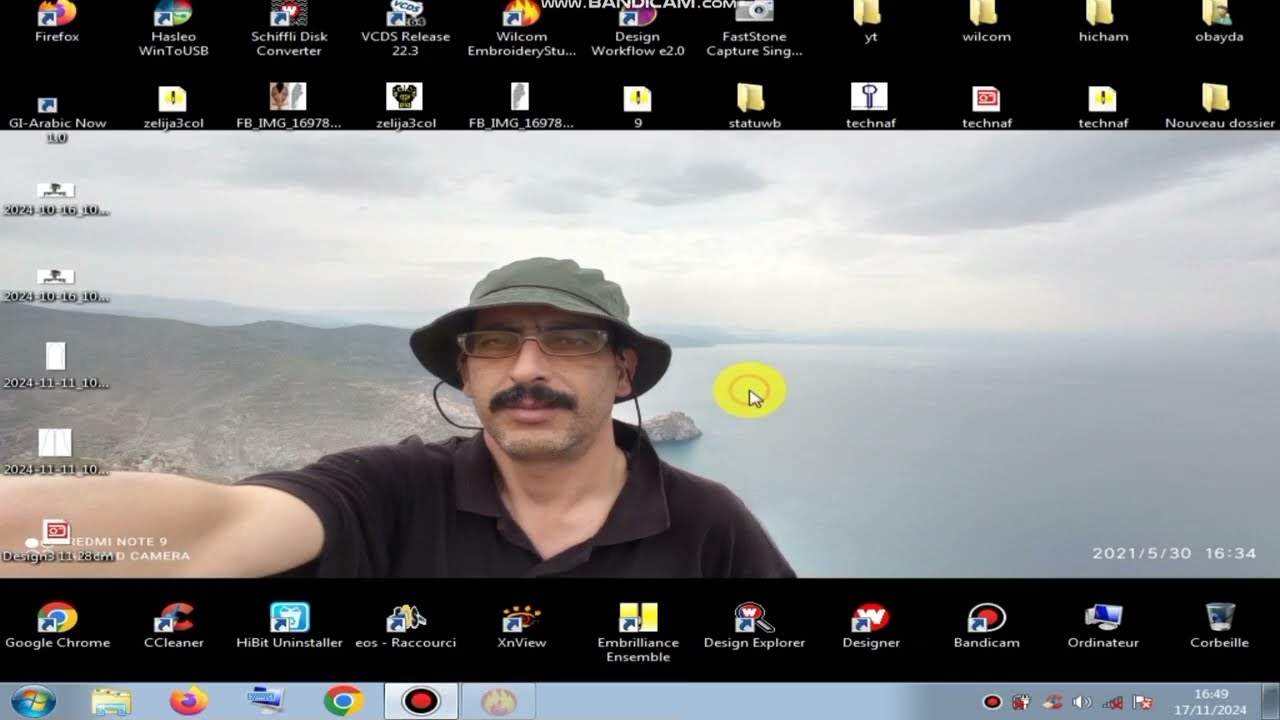
Task: Select the Designer desktop shortcut
Action: click(870, 626)
